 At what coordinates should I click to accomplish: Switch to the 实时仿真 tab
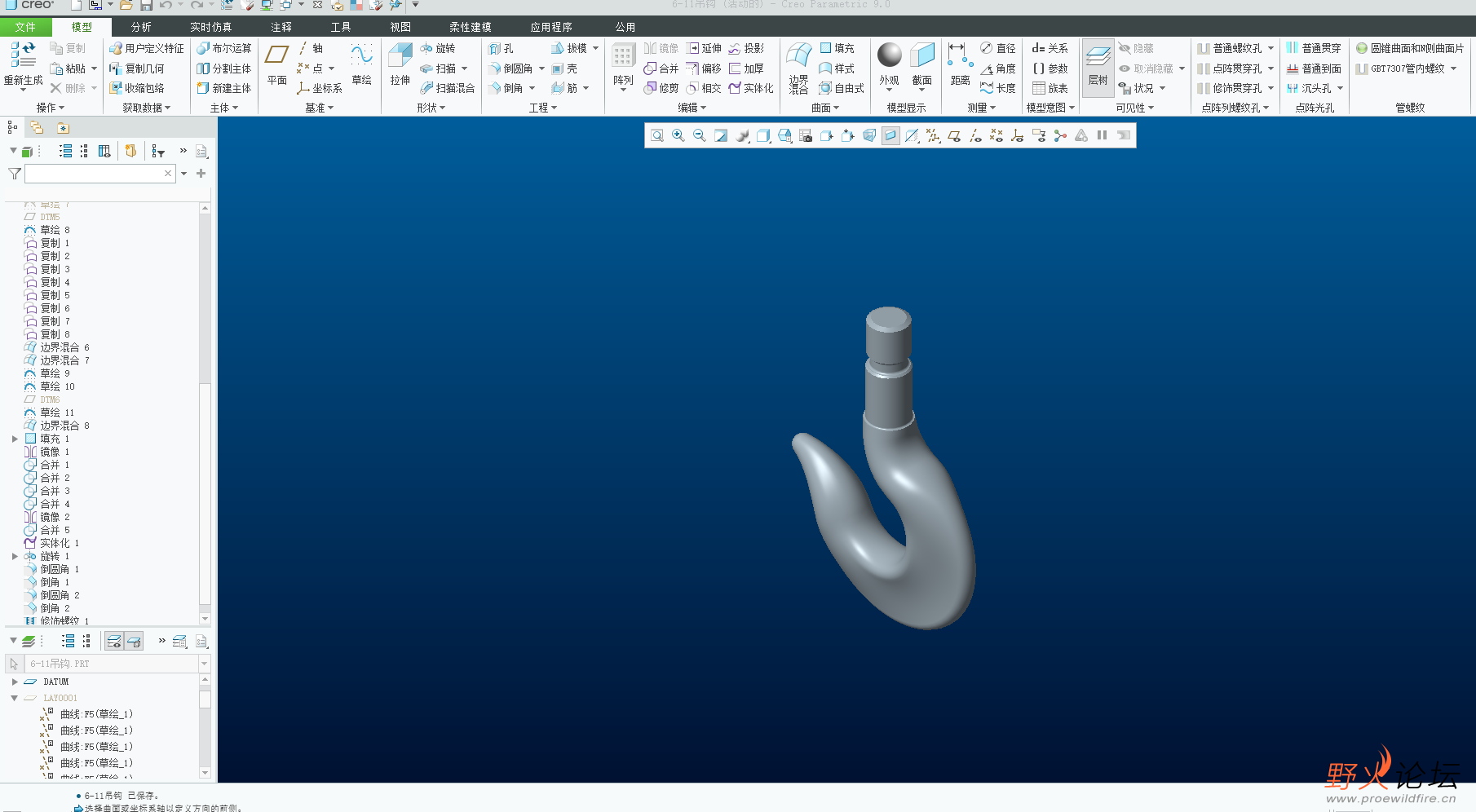(211, 27)
